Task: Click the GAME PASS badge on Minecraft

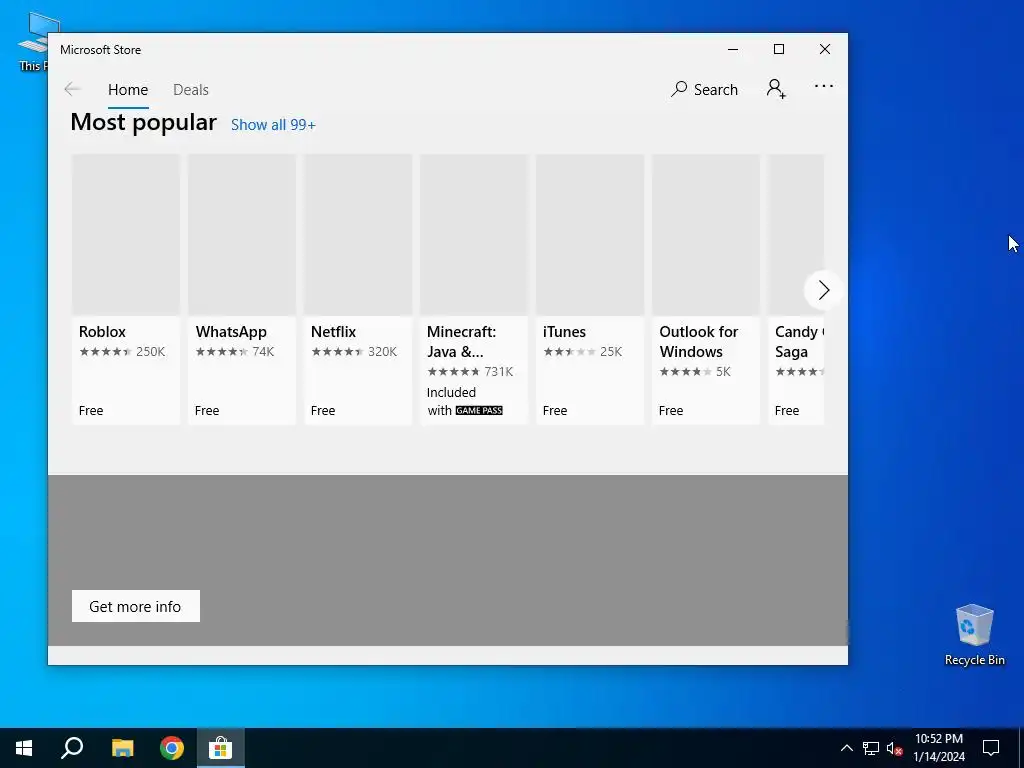Action: point(479,411)
